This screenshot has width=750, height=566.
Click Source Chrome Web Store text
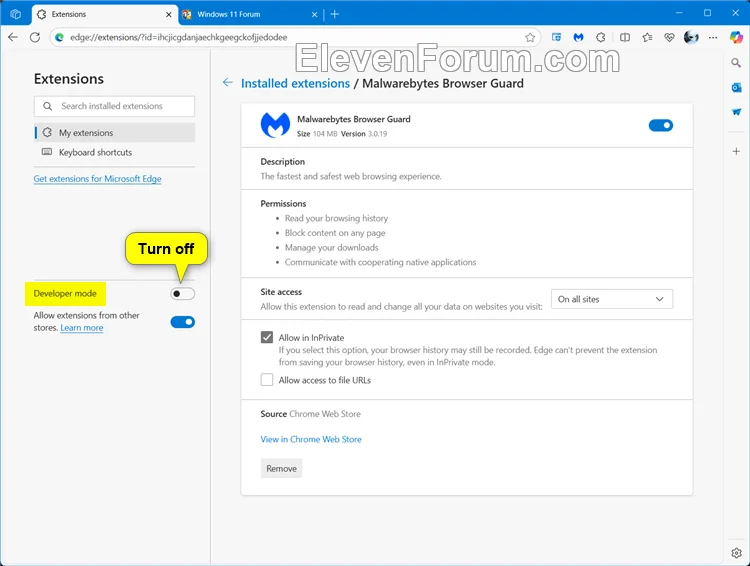click(x=310, y=414)
